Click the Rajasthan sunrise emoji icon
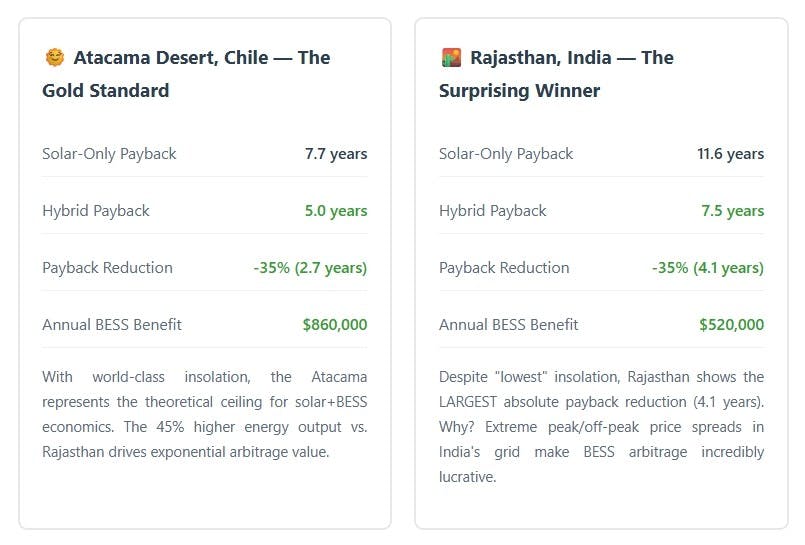Viewport: 805px width, 545px height. [451, 58]
